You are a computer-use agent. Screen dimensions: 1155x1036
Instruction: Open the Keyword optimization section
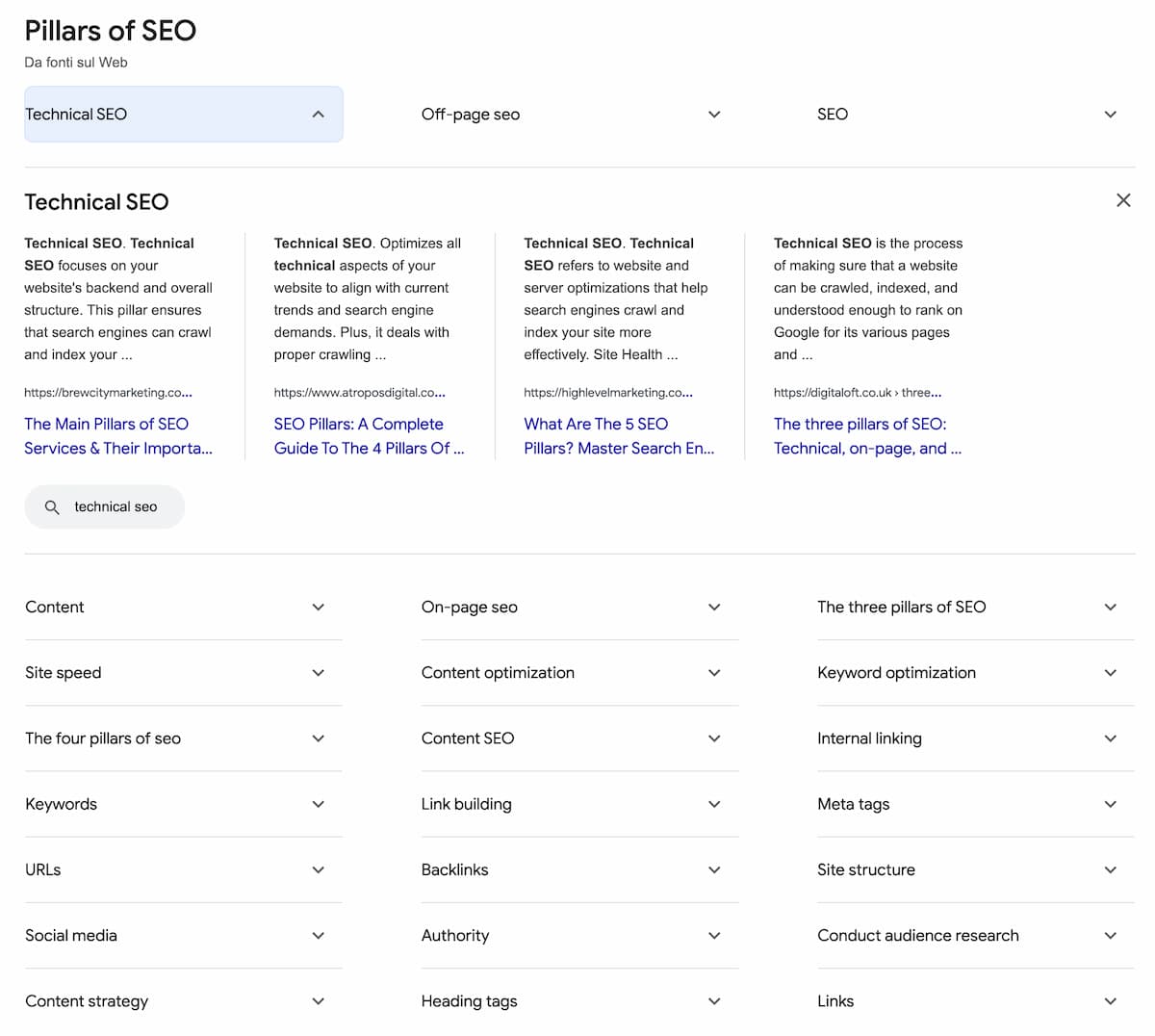pos(896,673)
